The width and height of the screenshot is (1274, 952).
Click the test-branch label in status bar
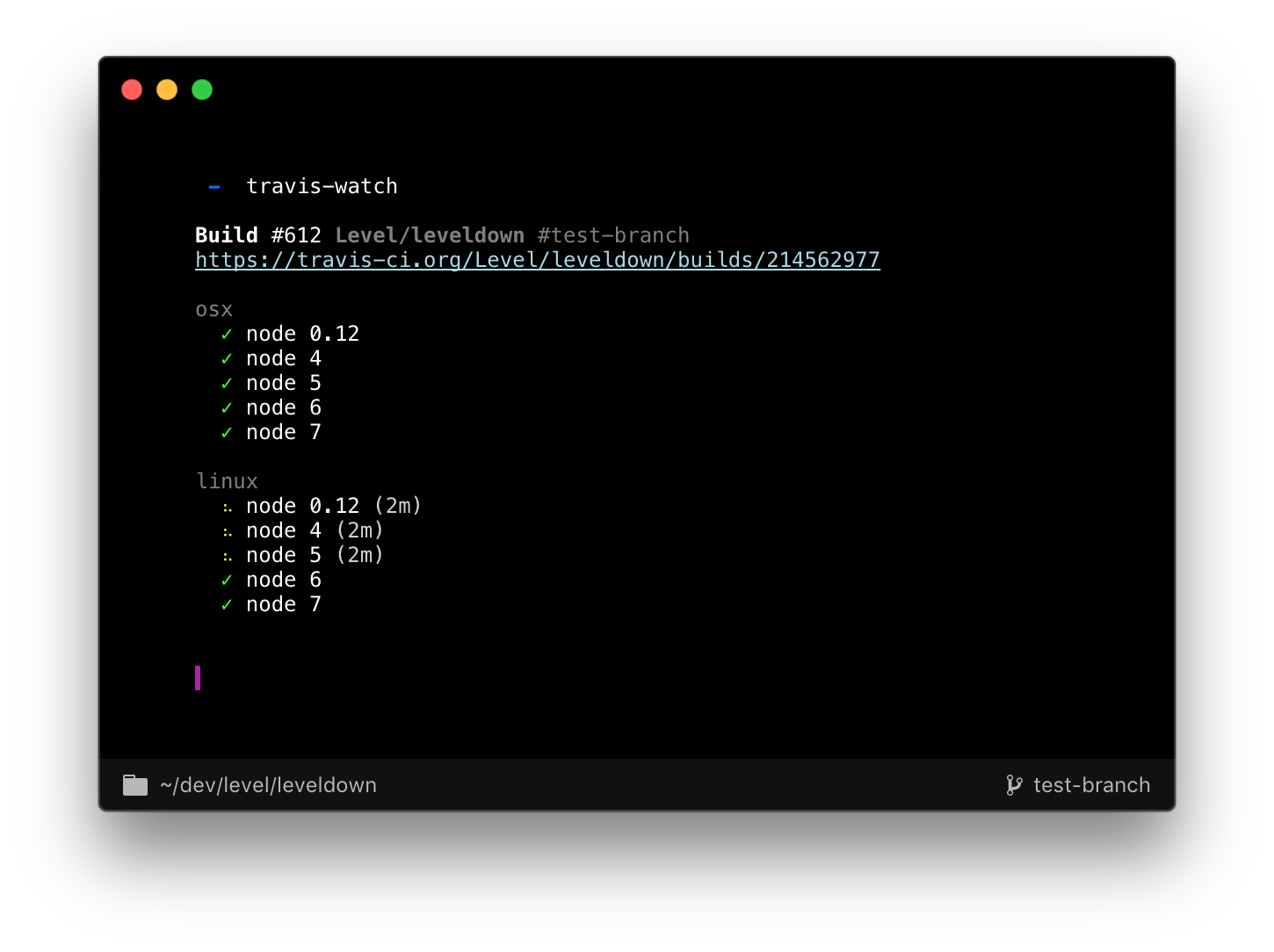(x=1091, y=785)
